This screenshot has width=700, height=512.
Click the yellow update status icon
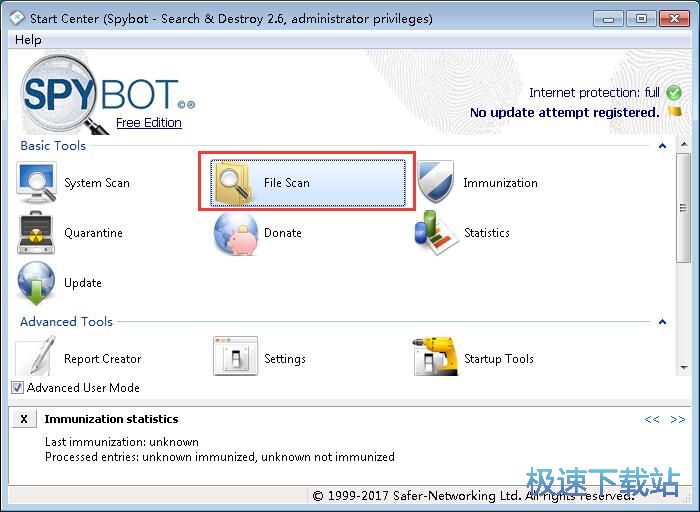[675, 112]
